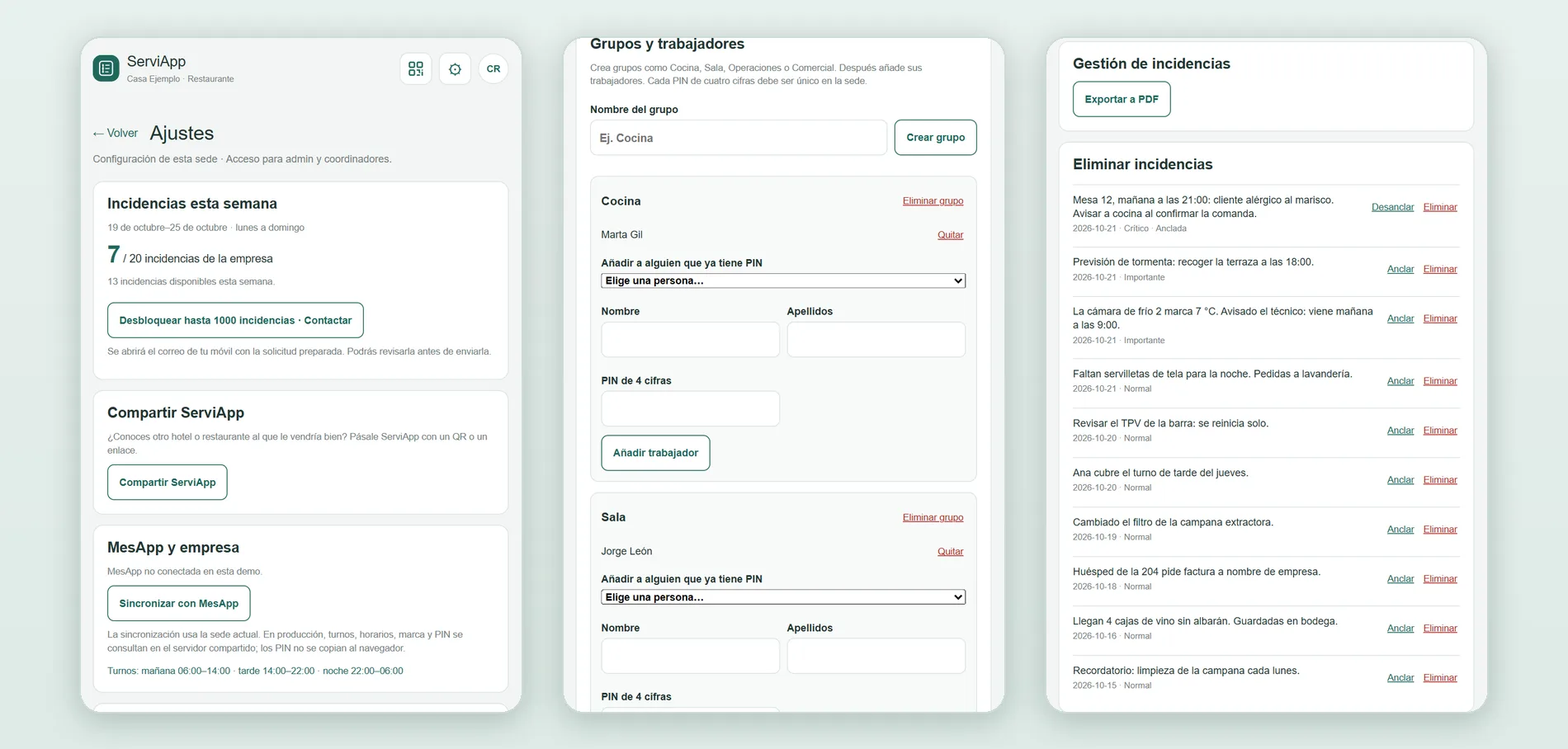Click Anclar on cámara de frío incident
The height and width of the screenshot is (749, 1568).
[1400, 318]
